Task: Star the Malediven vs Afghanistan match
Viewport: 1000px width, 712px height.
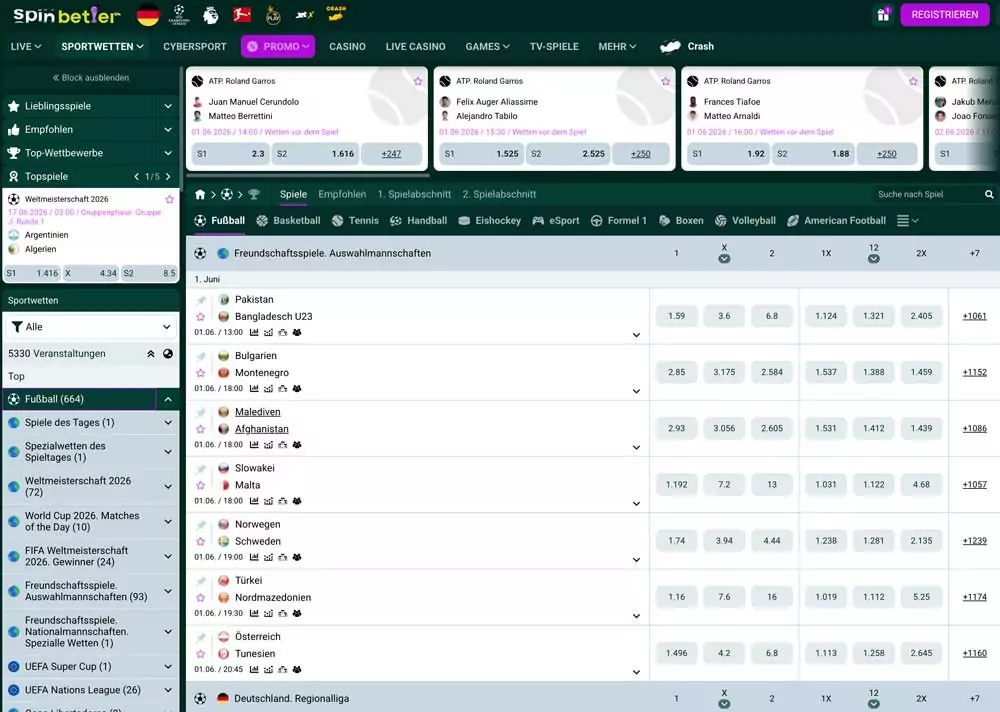Action: [201, 429]
